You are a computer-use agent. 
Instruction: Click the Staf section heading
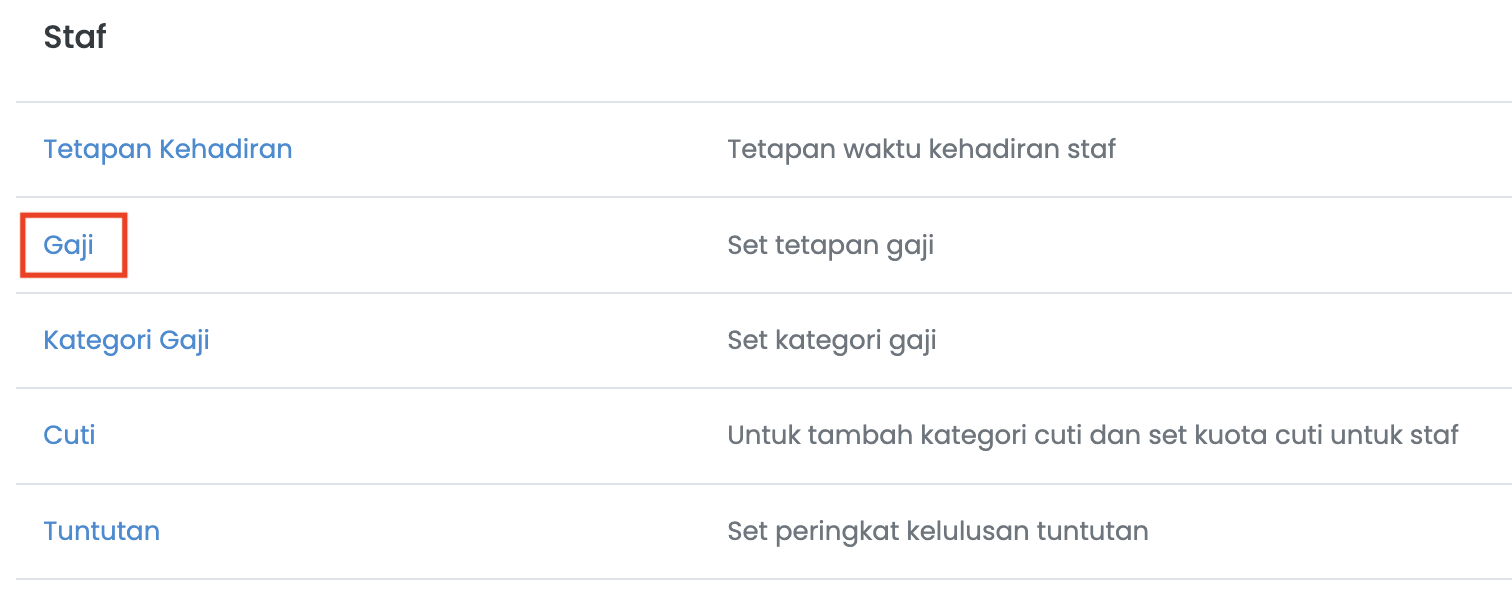pyautogui.click(x=75, y=38)
